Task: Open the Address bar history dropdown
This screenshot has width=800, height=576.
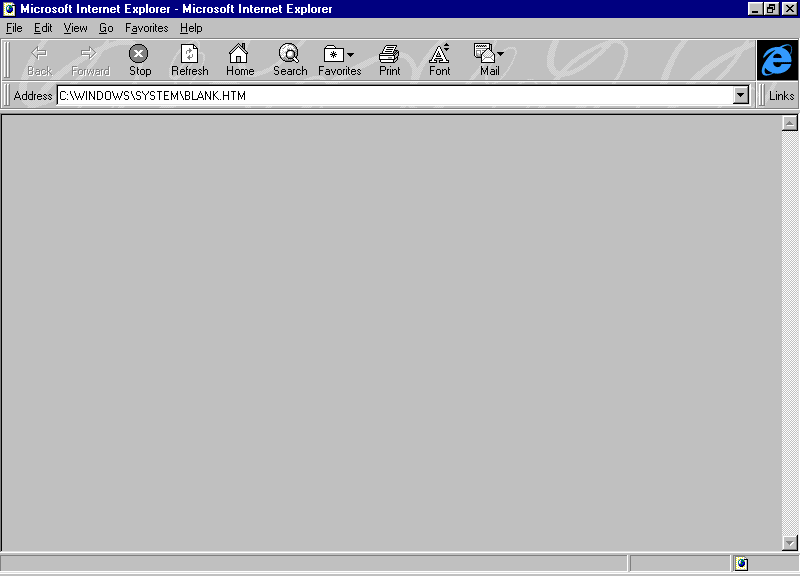Action: (x=740, y=95)
